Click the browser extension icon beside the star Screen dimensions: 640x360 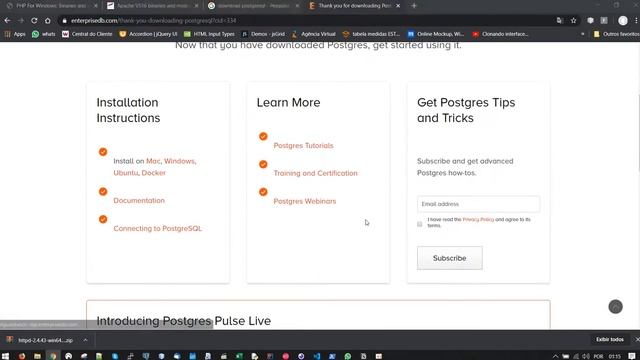(590, 20)
